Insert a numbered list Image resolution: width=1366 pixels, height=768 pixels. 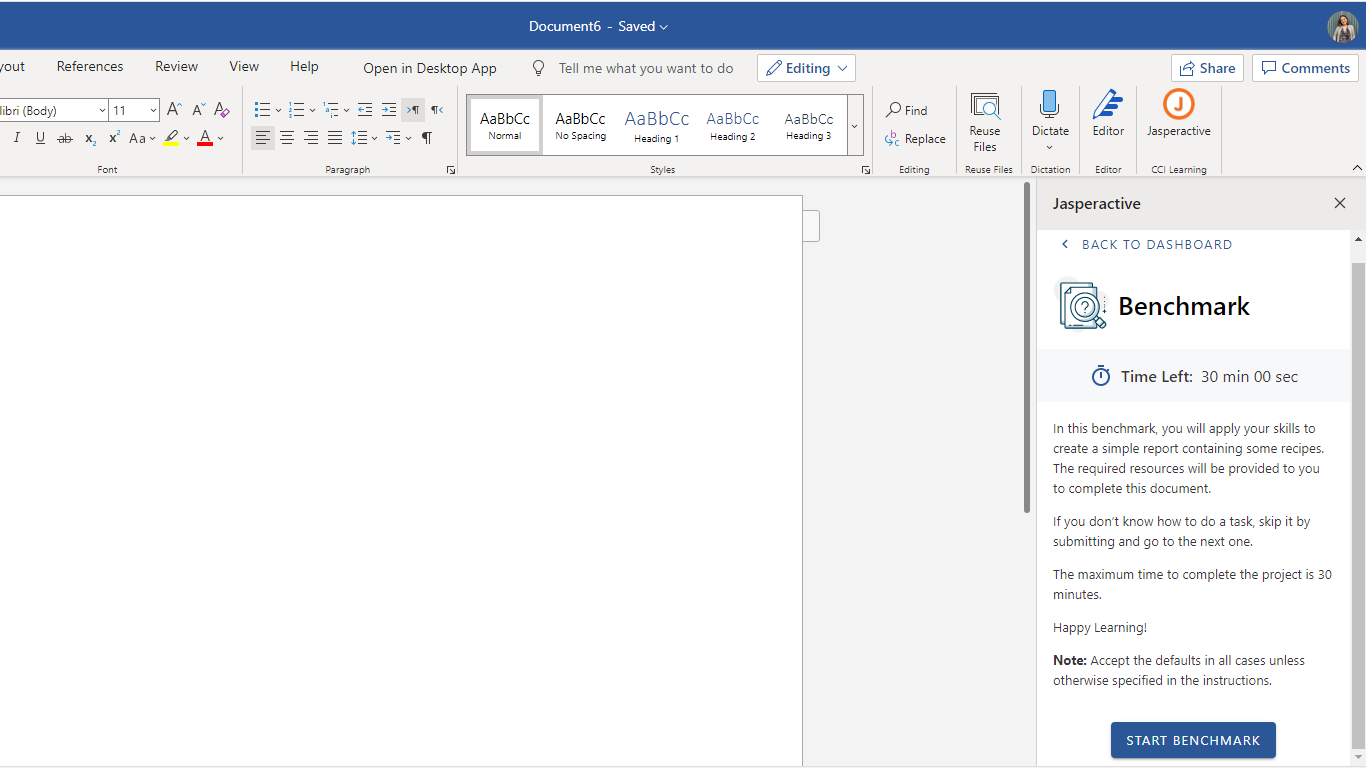[296, 110]
